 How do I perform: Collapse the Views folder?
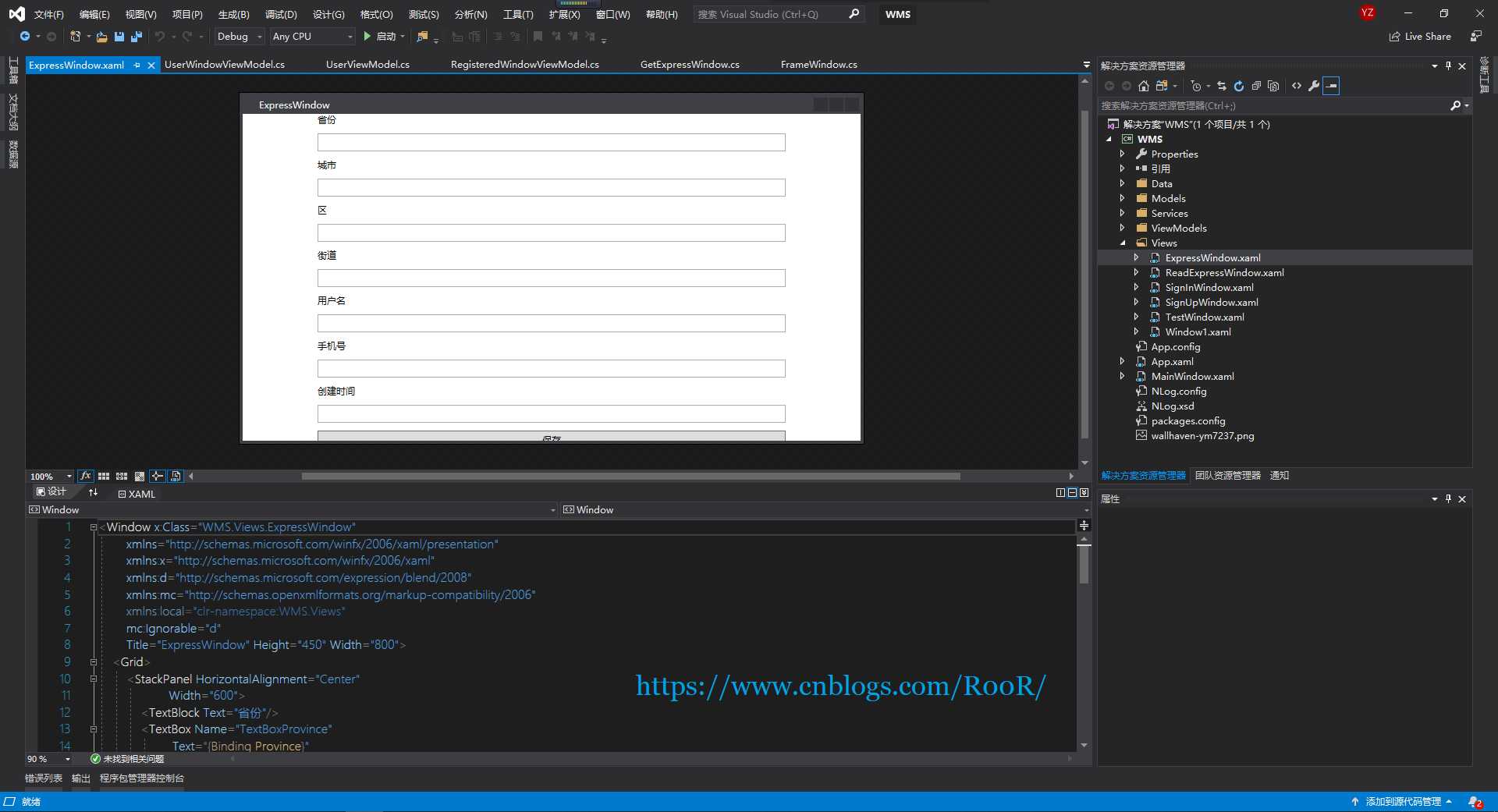(1123, 243)
